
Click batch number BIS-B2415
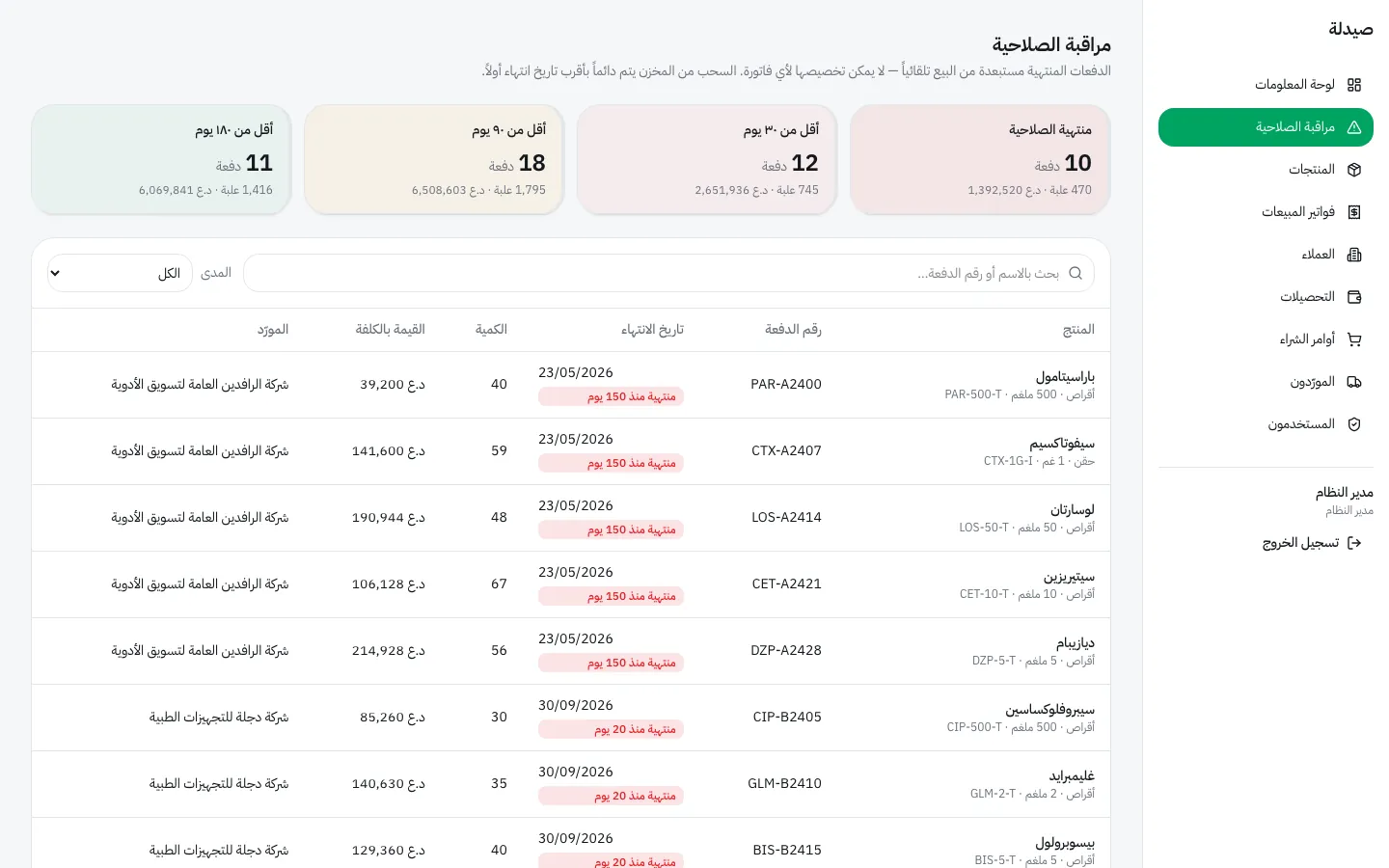coord(787,850)
